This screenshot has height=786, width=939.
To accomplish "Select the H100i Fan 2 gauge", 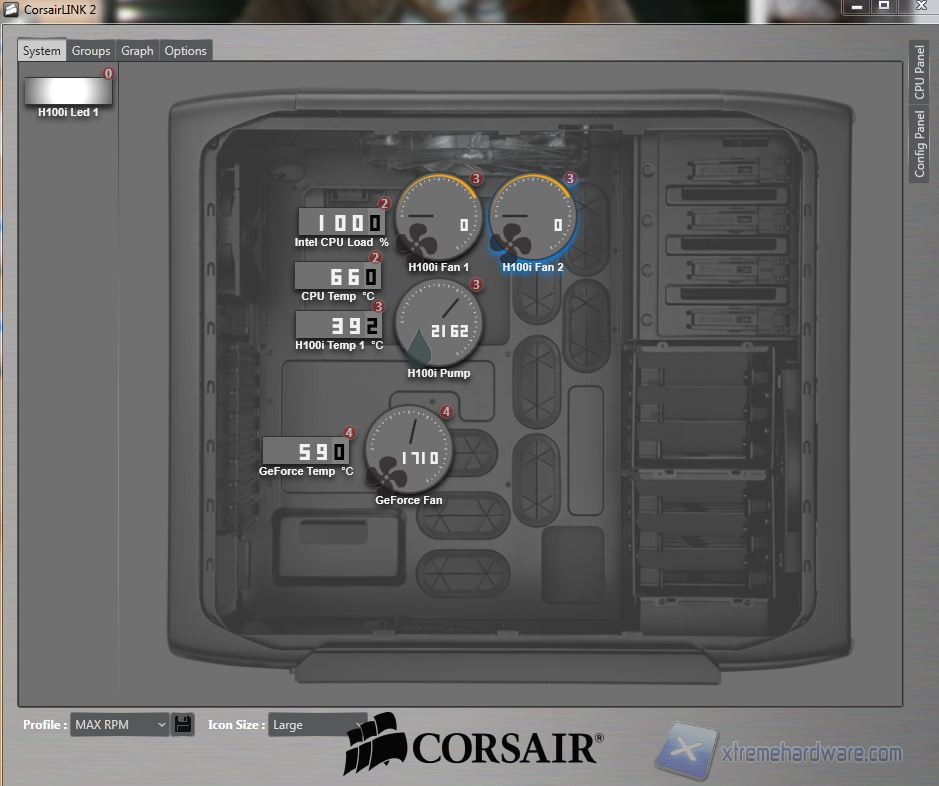I will point(532,218).
